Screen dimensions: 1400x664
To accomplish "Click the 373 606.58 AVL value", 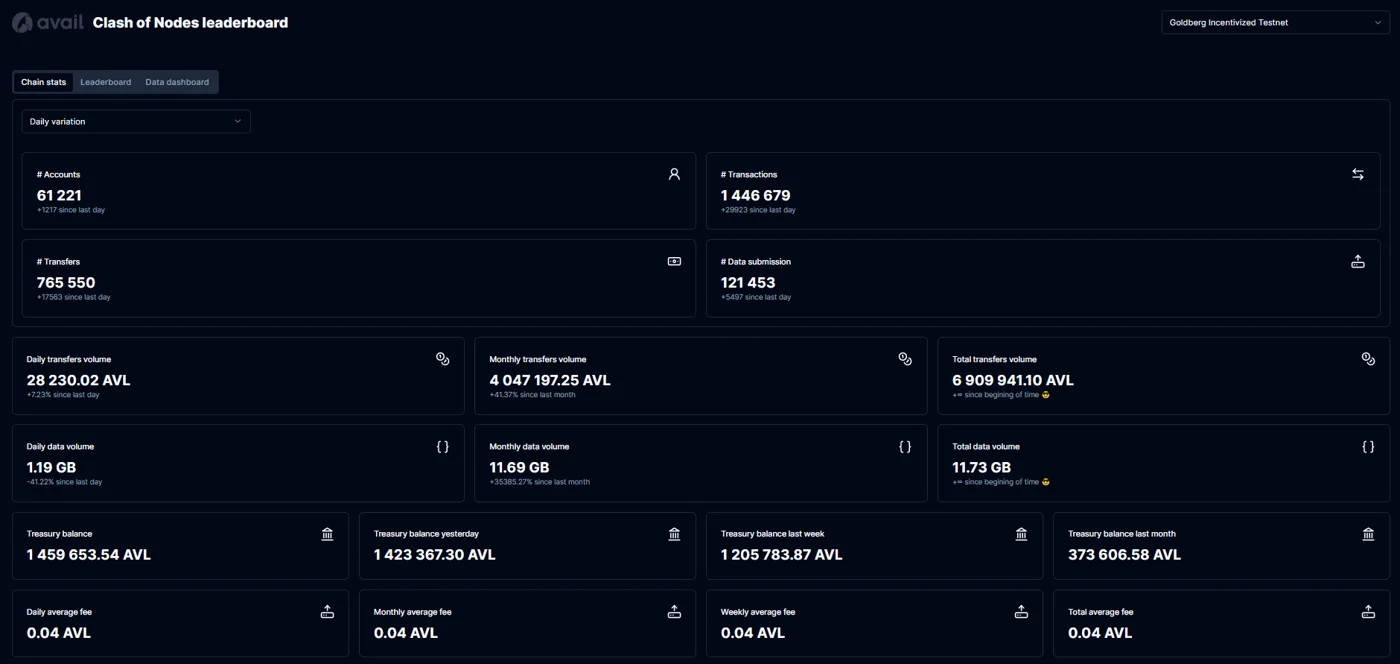I will click(1124, 554).
